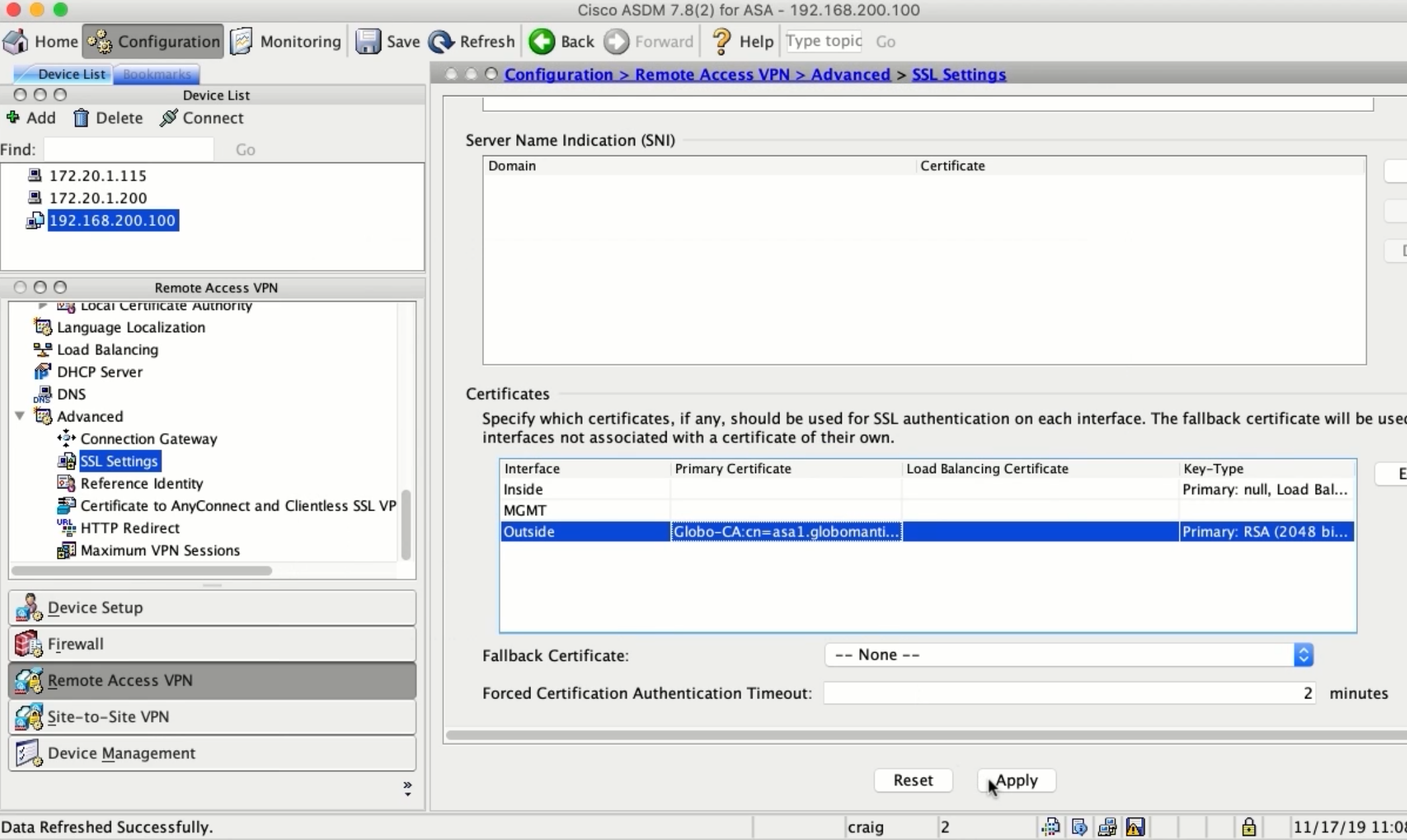1407x840 pixels.
Task: Click the Connect plug icon
Action: [168, 118]
